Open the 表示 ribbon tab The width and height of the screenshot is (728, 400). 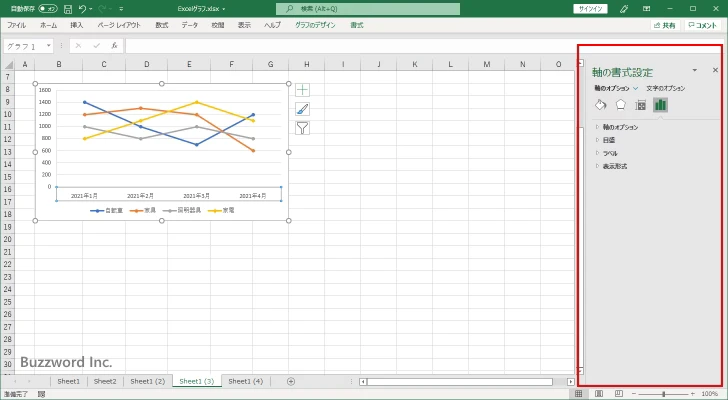coord(244,25)
